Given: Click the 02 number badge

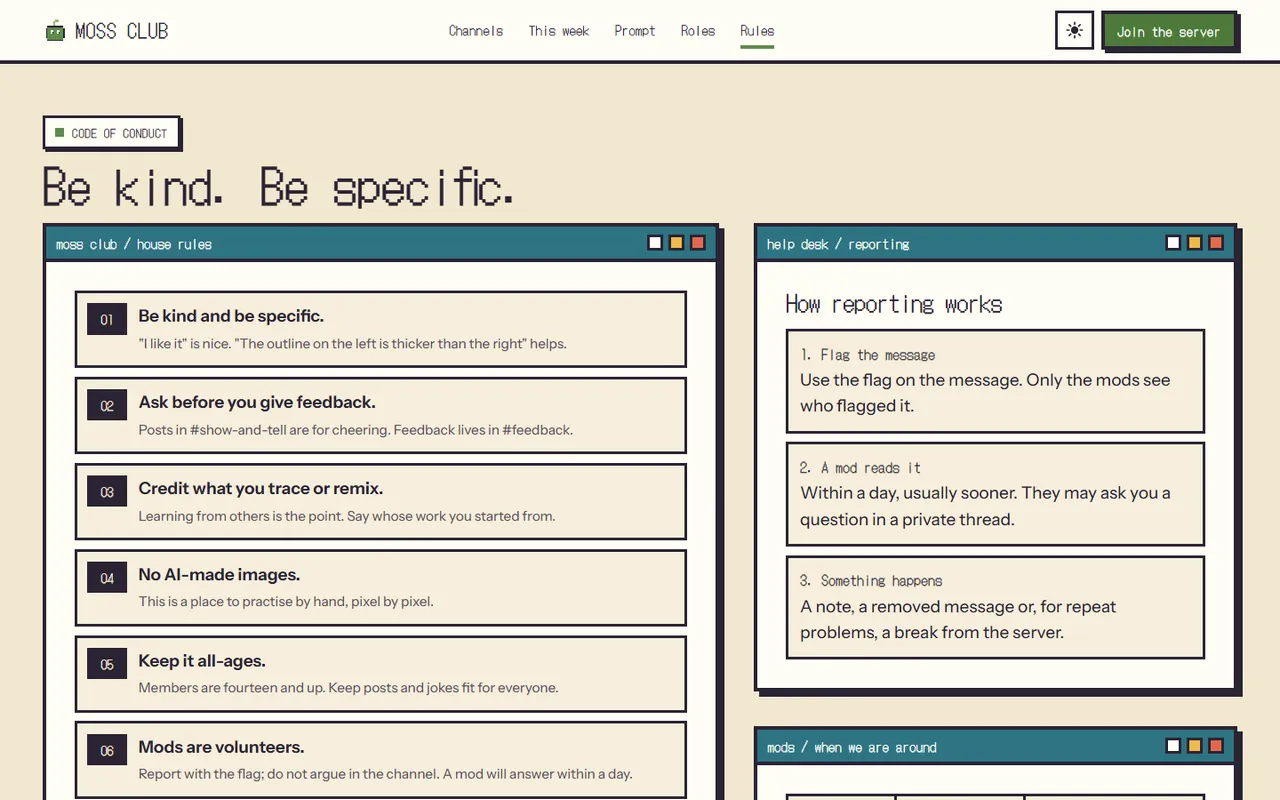Looking at the screenshot, I should coord(107,406).
